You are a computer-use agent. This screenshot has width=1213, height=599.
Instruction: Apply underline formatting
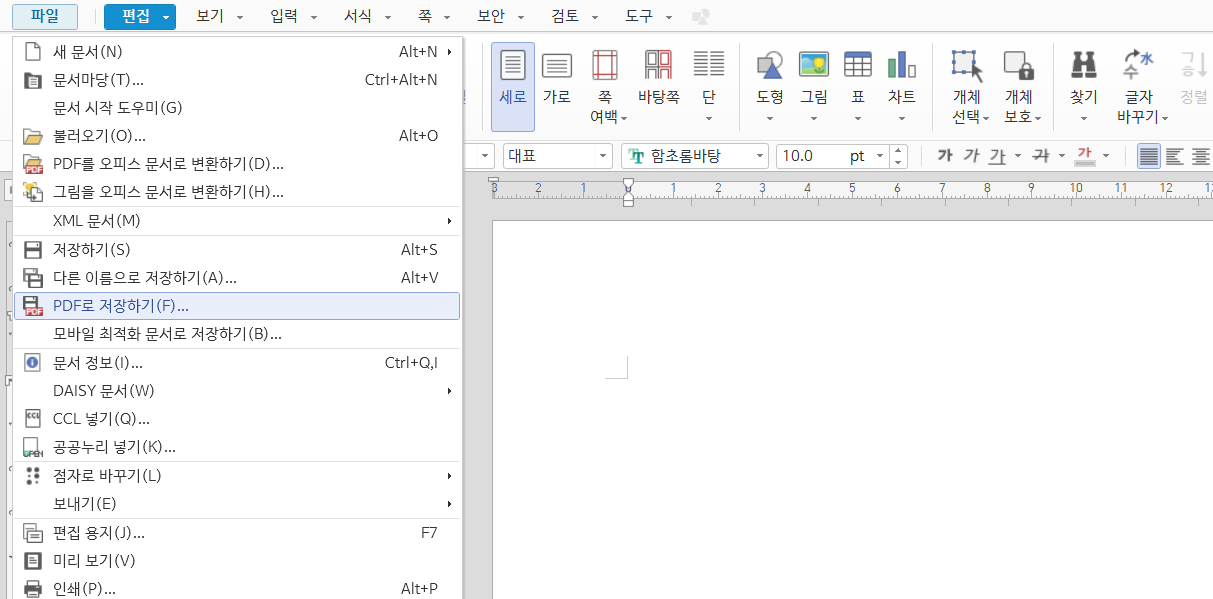click(x=997, y=156)
